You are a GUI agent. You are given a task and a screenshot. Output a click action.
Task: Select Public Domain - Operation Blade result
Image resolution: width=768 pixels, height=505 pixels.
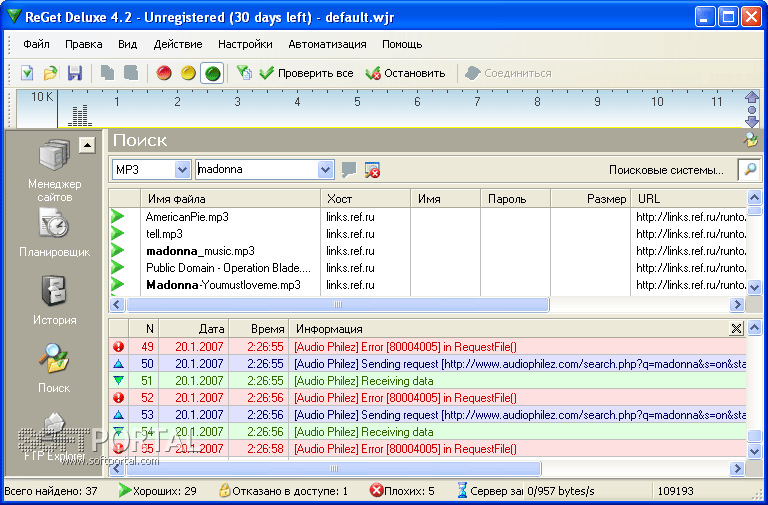pyautogui.click(x=428, y=268)
